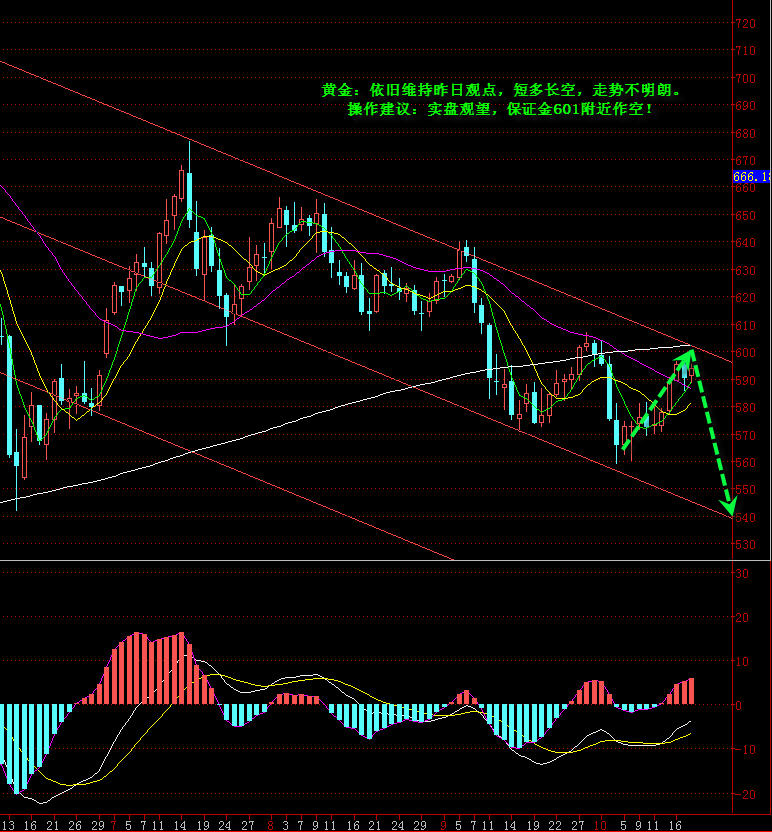Click the date label 13 on time axis
Image resolution: width=772 pixels, height=832 pixels.
point(7,825)
